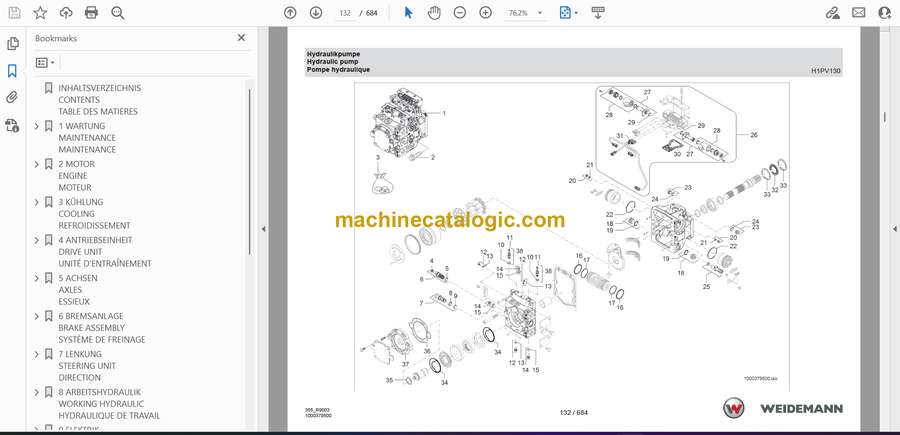
Task: Click the page number field showing 132
Action: click(x=345, y=13)
